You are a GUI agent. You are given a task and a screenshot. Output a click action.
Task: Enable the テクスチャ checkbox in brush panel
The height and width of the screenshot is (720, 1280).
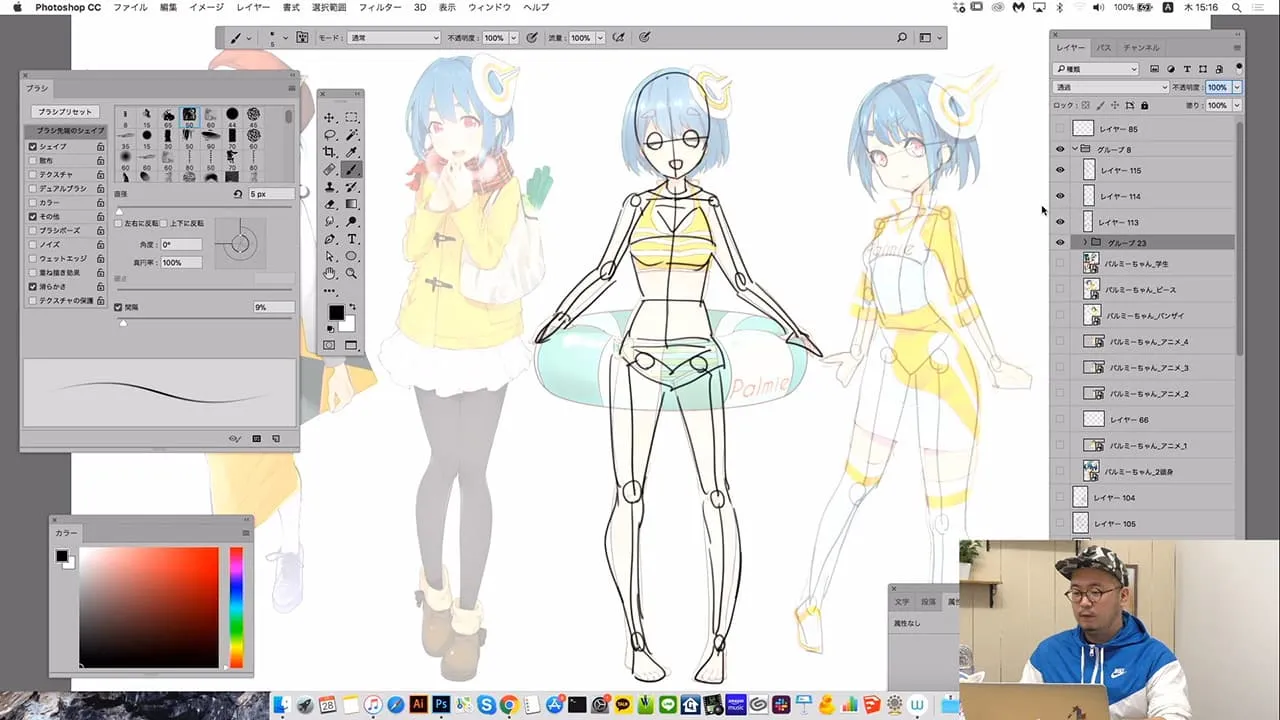pos(33,174)
